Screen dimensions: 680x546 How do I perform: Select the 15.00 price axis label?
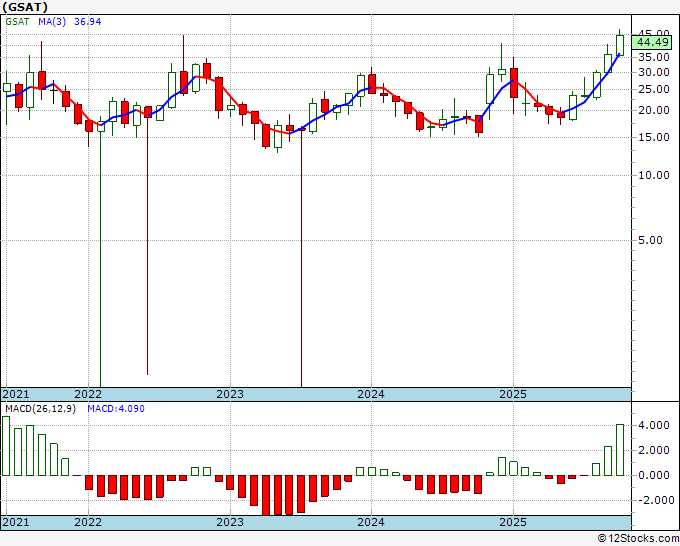(654, 137)
